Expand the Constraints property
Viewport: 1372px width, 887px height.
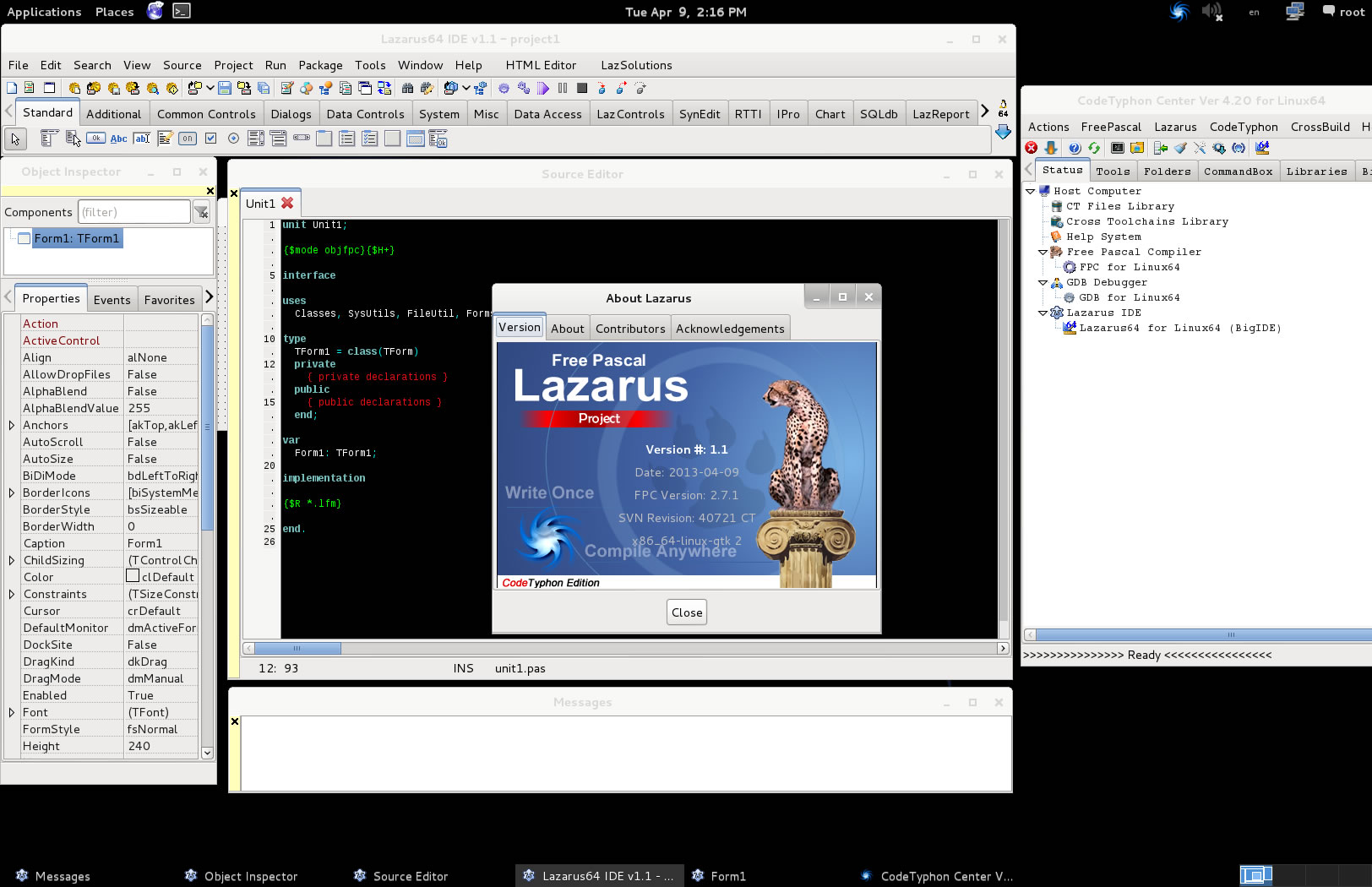coord(12,594)
